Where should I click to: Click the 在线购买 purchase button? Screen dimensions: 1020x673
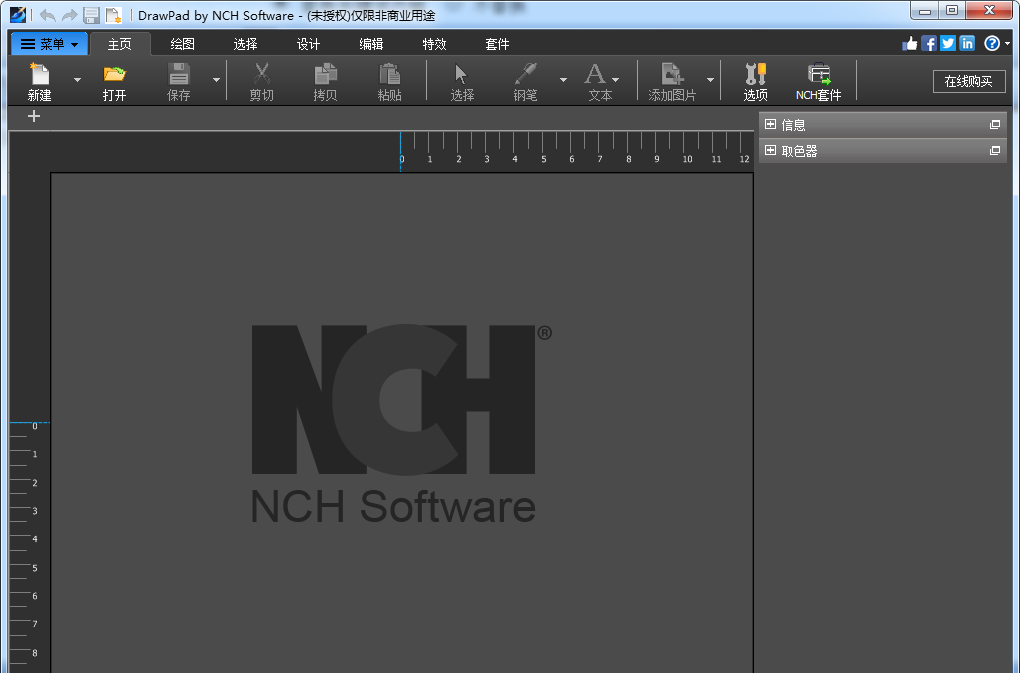tap(968, 81)
